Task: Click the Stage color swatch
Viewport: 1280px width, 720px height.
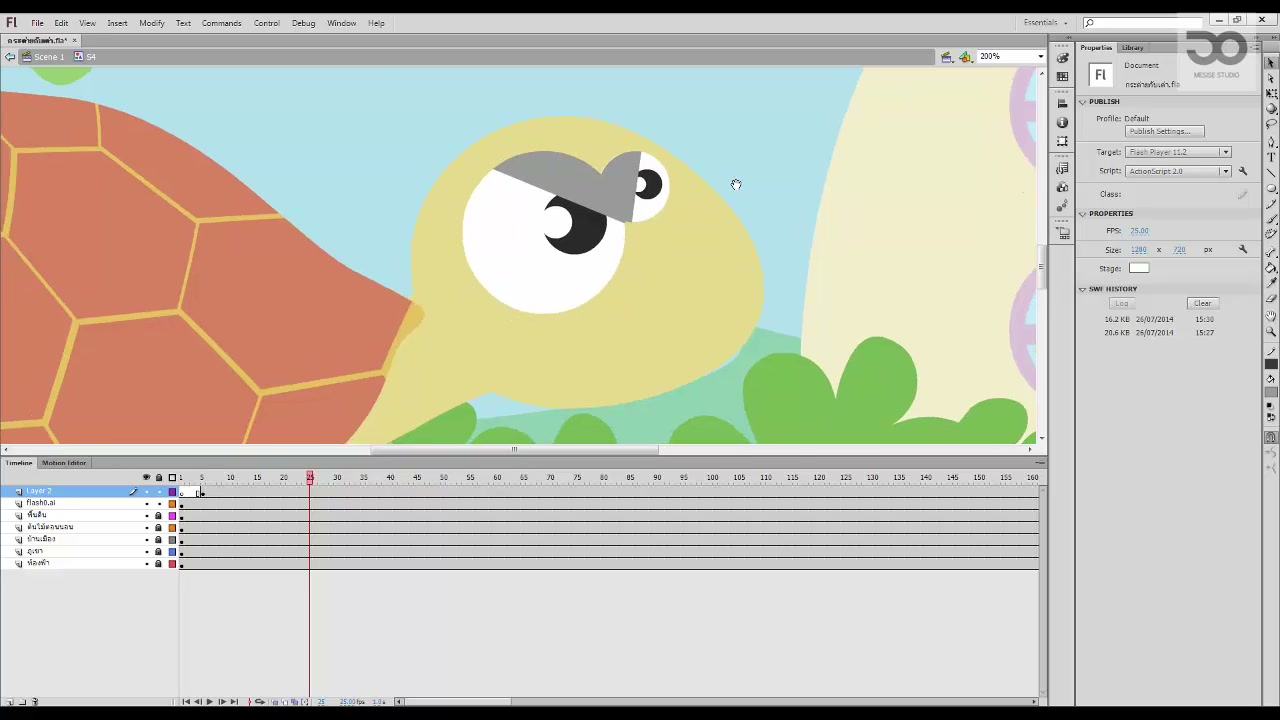Action: [1139, 268]
